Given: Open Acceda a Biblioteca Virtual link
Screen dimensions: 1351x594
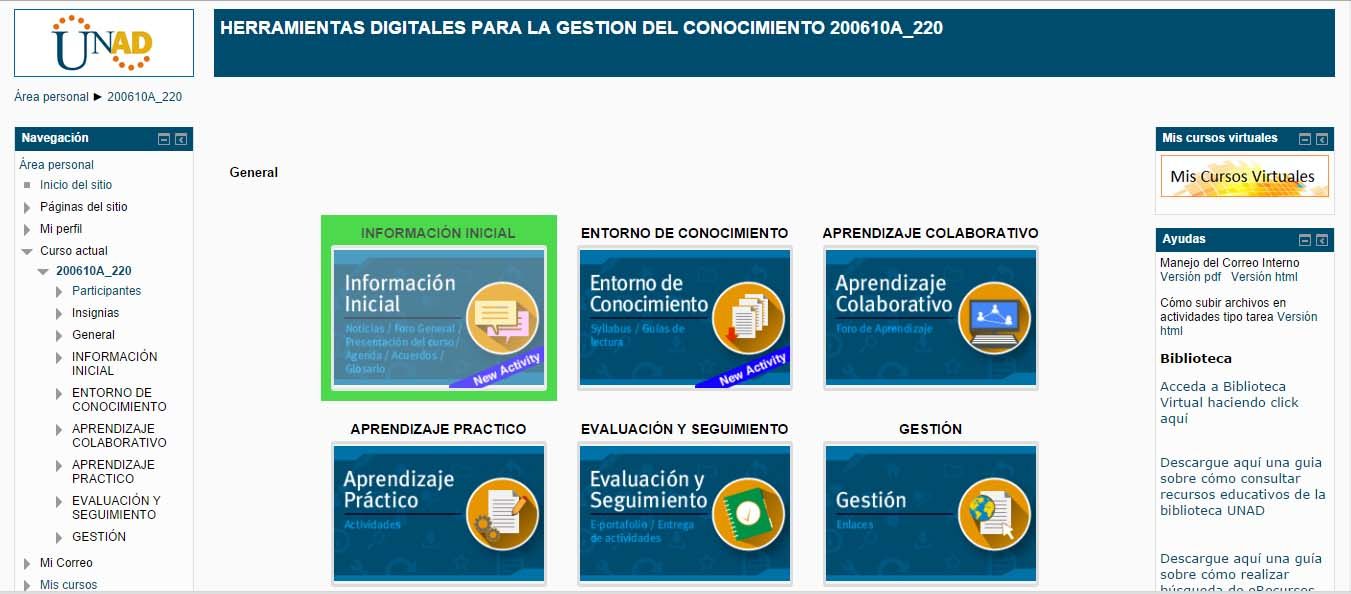Looking at the screenshot, I should coord(1229,403).
